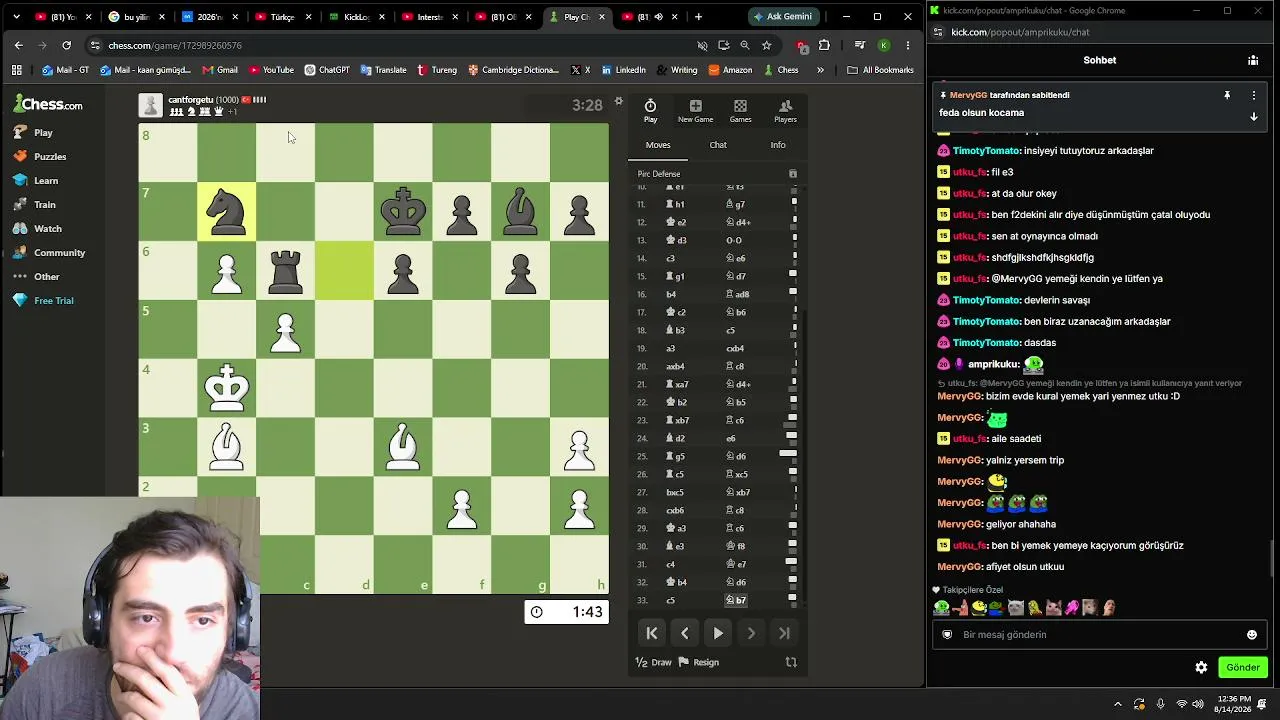
Task: Open the browser extensions puzzle icon
Action: click(x=824, y=45)
